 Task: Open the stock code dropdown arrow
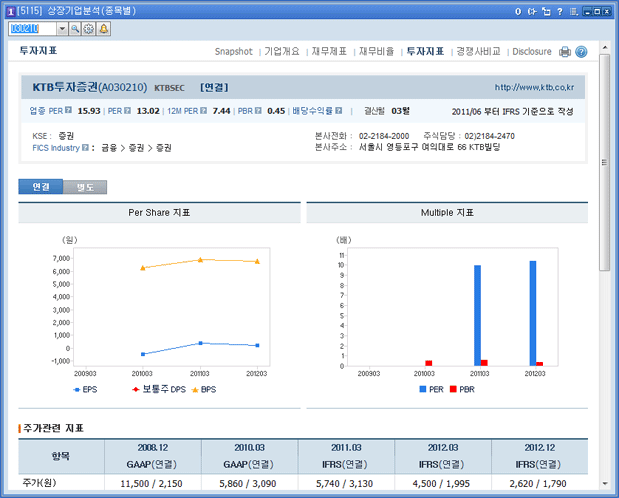coord(62,29)
